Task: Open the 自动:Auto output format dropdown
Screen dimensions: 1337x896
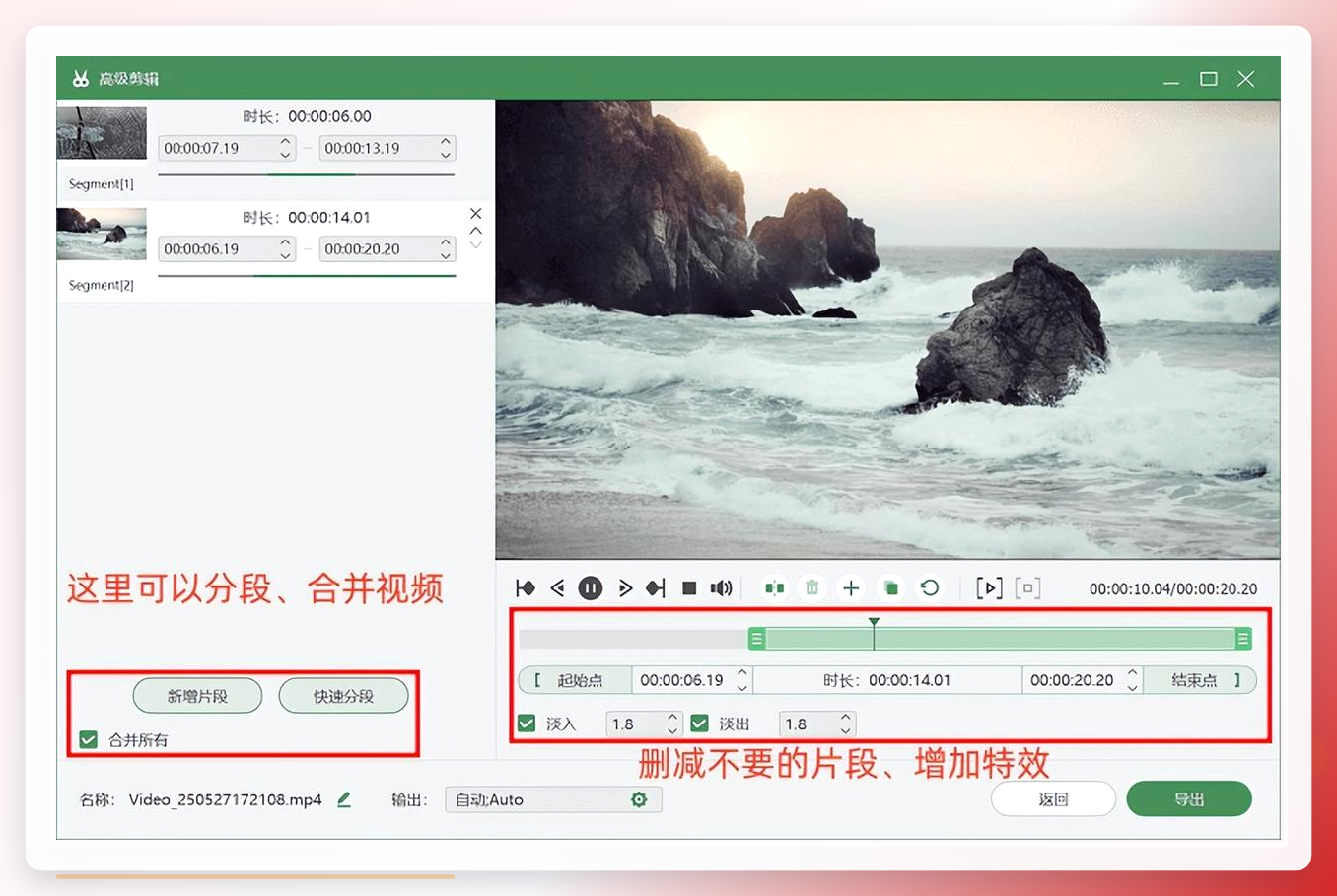Action: point(553,799)
